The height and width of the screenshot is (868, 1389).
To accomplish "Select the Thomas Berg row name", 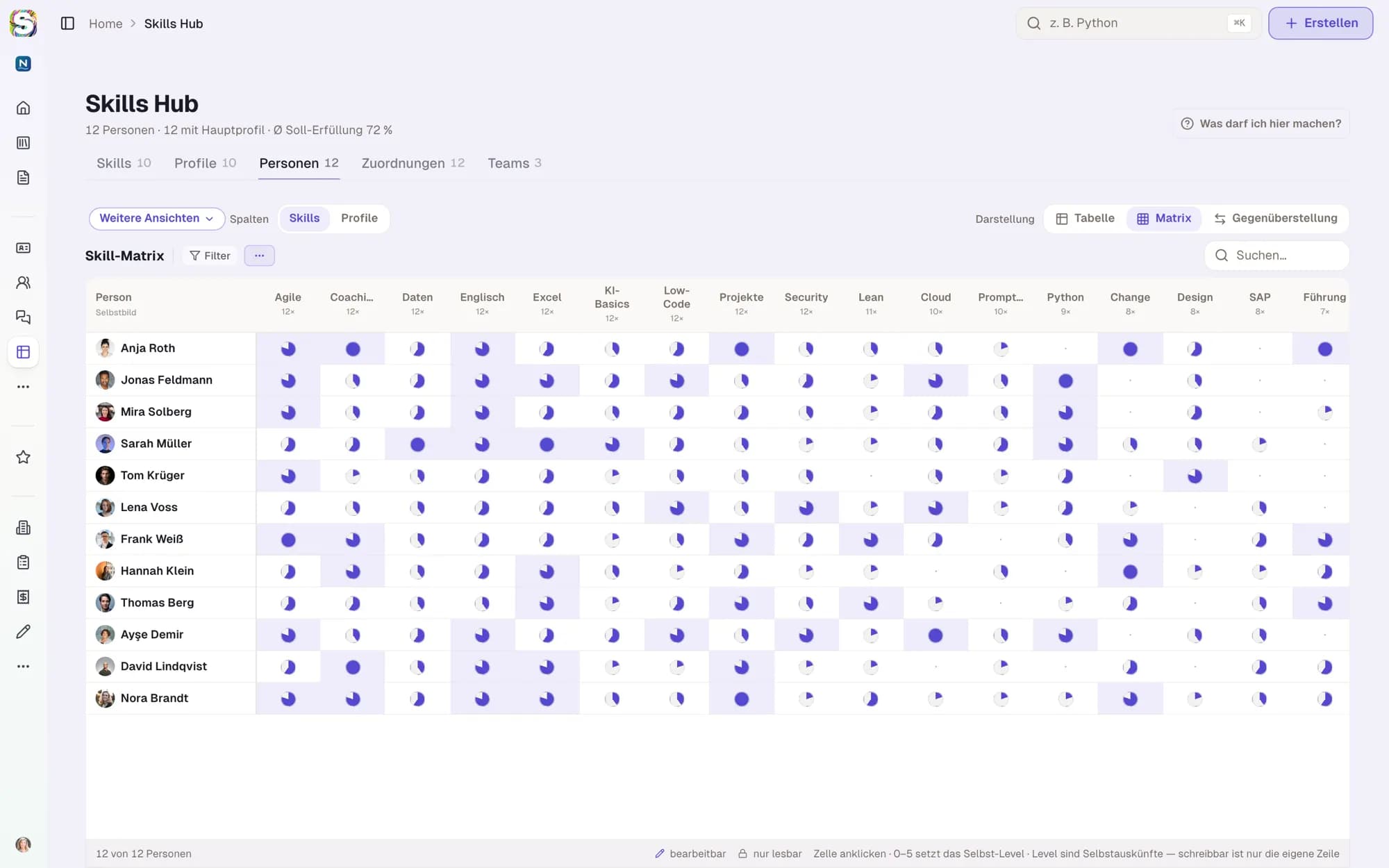I will click(157, 603).
